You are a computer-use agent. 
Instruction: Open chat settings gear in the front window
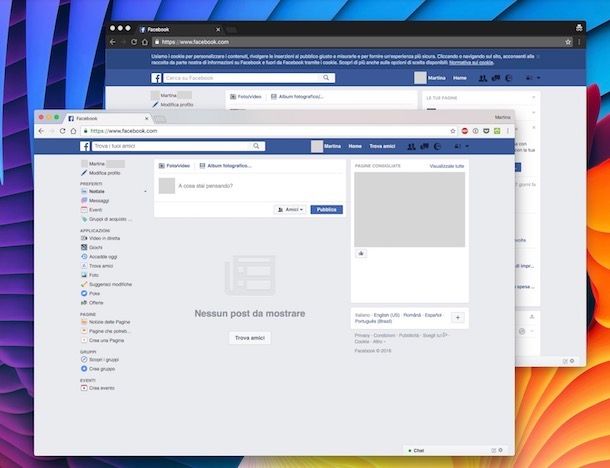(x=501, y=450)
